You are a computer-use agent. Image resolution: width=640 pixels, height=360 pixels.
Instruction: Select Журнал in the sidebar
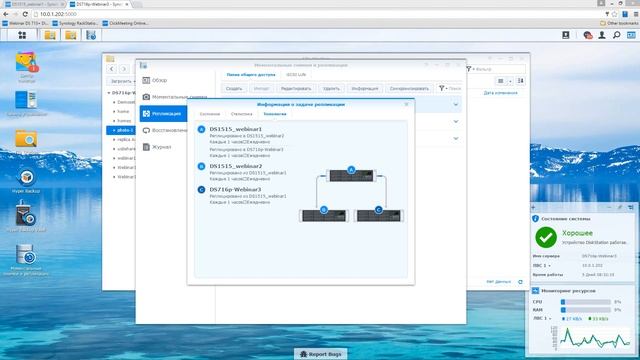click(x=157, y=147)
